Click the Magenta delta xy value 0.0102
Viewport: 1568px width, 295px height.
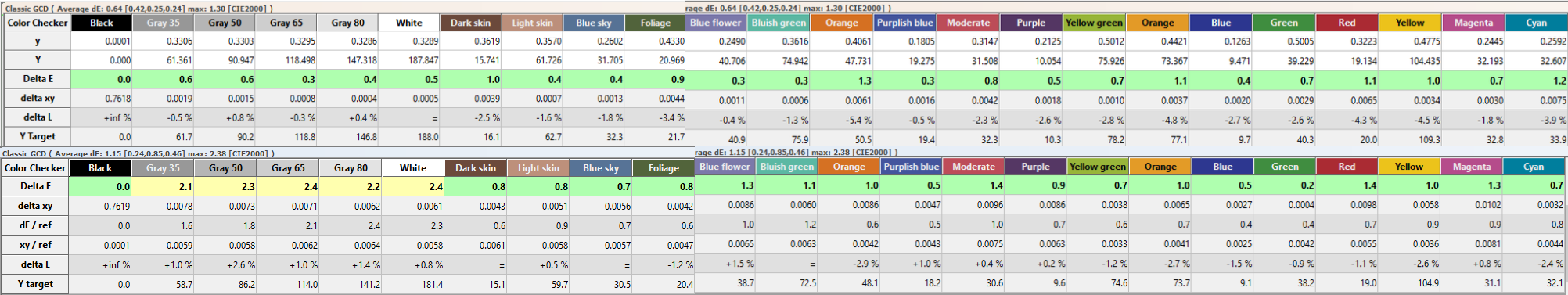click(1488, 205)
